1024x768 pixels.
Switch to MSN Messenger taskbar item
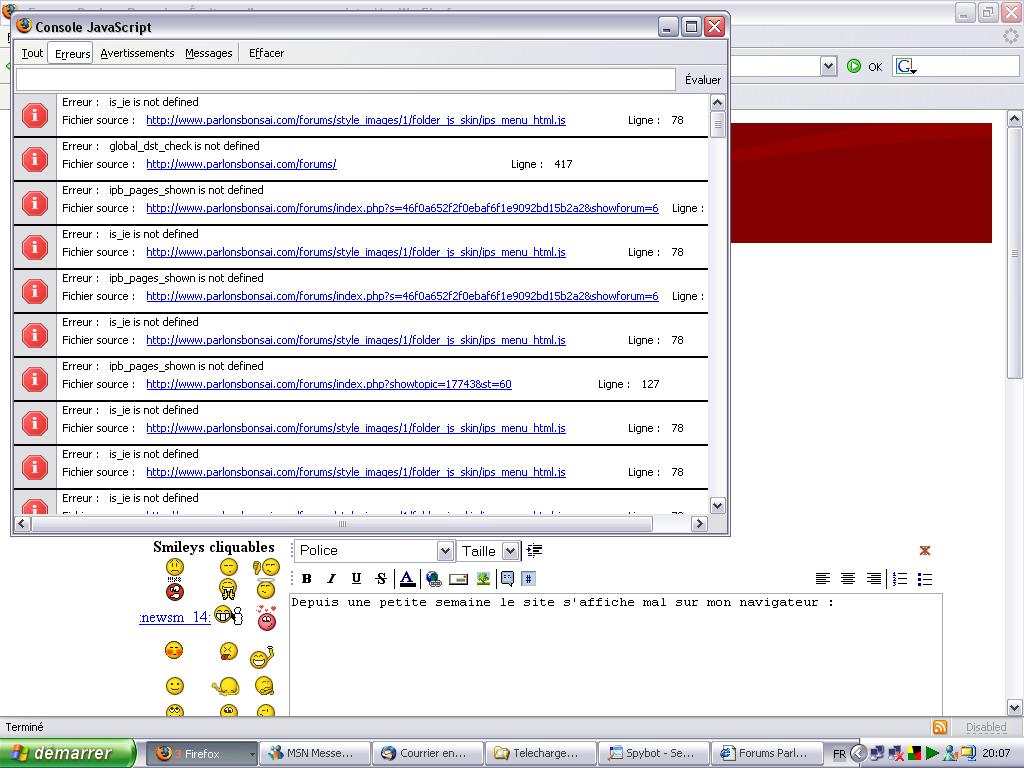[x=315, y=753]
